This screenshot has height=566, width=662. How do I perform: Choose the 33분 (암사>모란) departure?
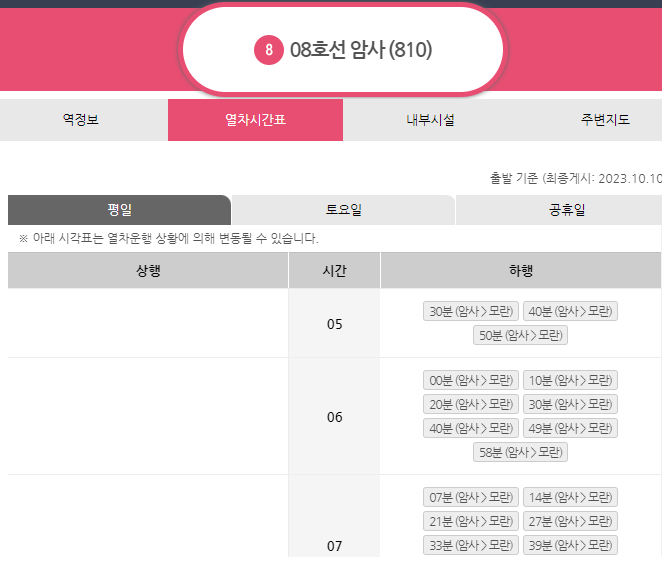471,545
